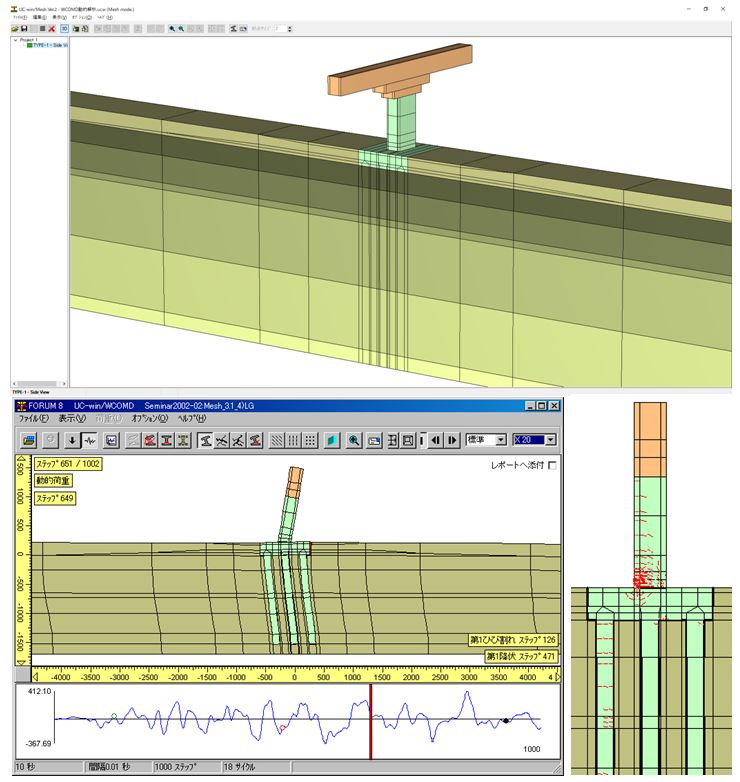Click the teal 3D contour icon
The width and height of the screenshot is (740, 782).
point(332,440)
